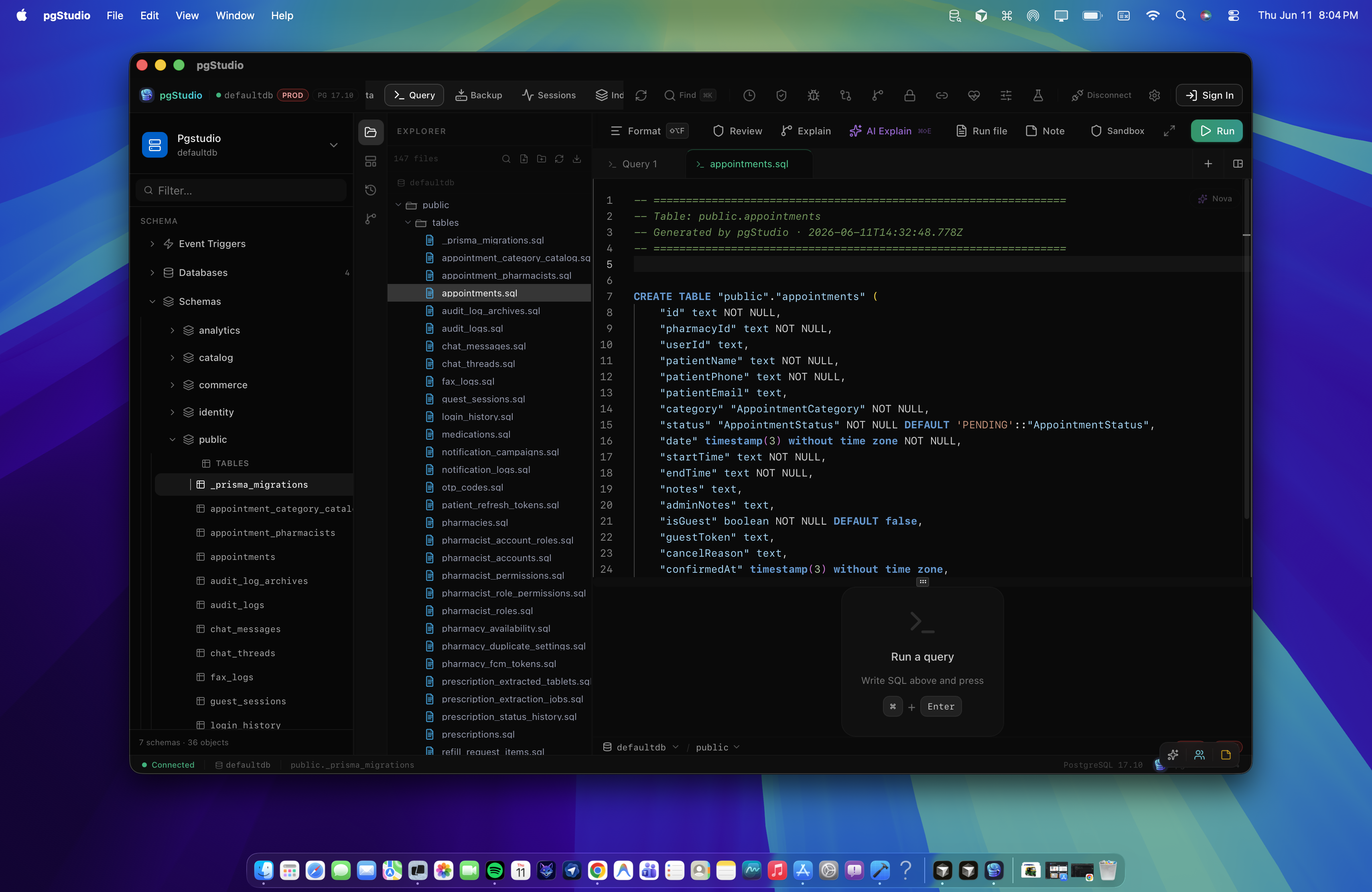Click the sparkle AI icon in floating bar
Image resolution: width=1372 pixels, height=892 pixels.
pyautogui.click(x=1173, y=755)
